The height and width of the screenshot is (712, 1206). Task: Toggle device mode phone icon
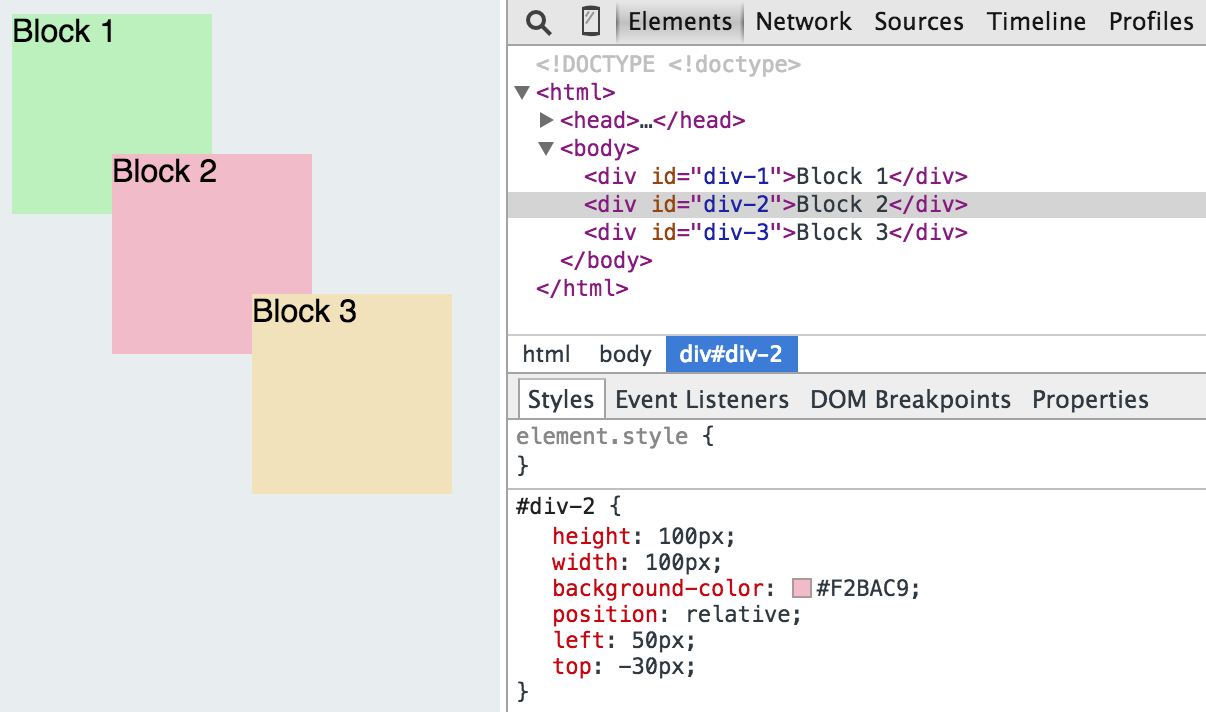pos(591,22)
